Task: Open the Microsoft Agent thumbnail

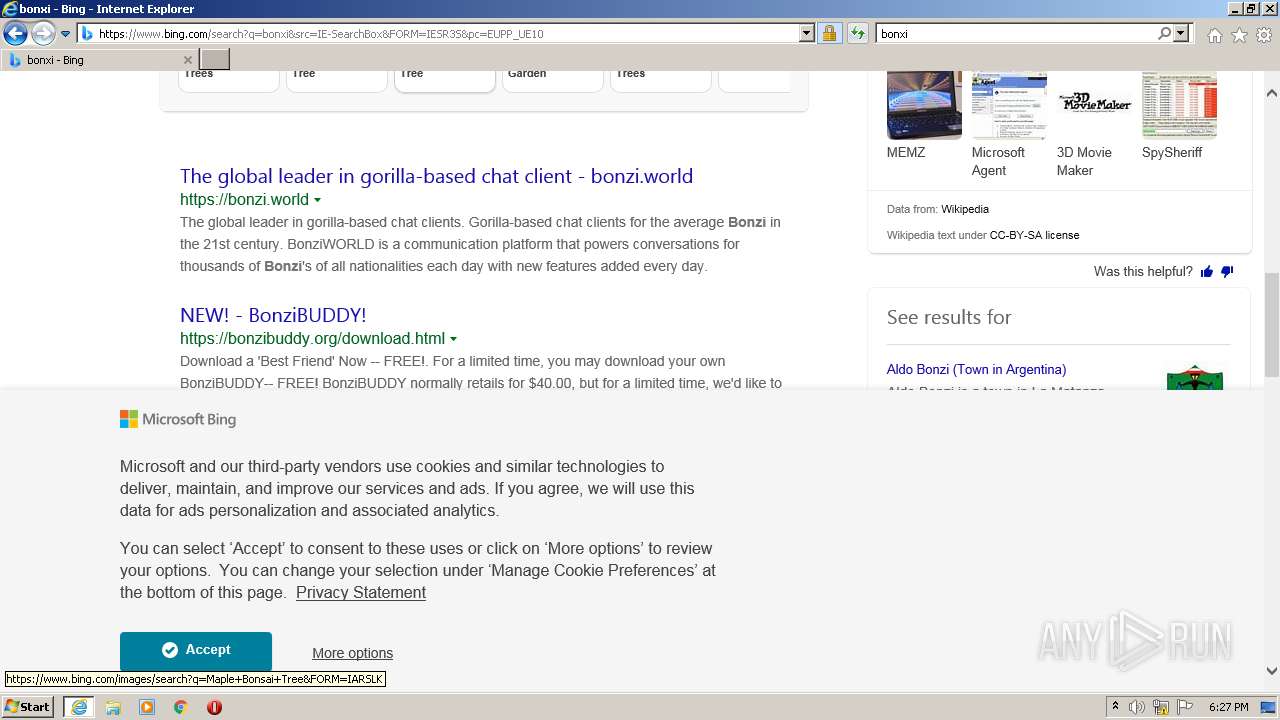Action: click(x=1009, y=105)
